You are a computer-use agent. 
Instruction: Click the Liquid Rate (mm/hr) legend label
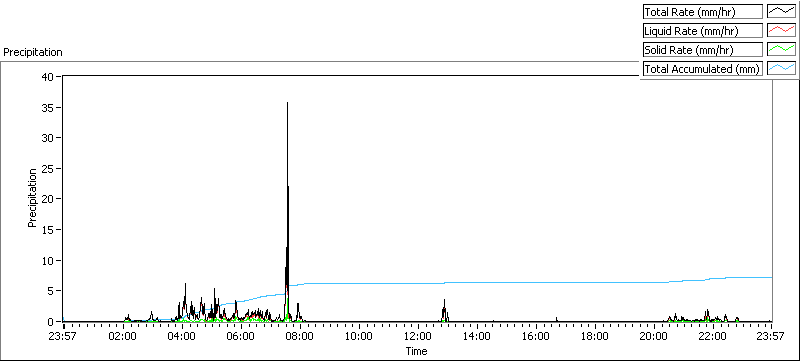click(702, 31)
